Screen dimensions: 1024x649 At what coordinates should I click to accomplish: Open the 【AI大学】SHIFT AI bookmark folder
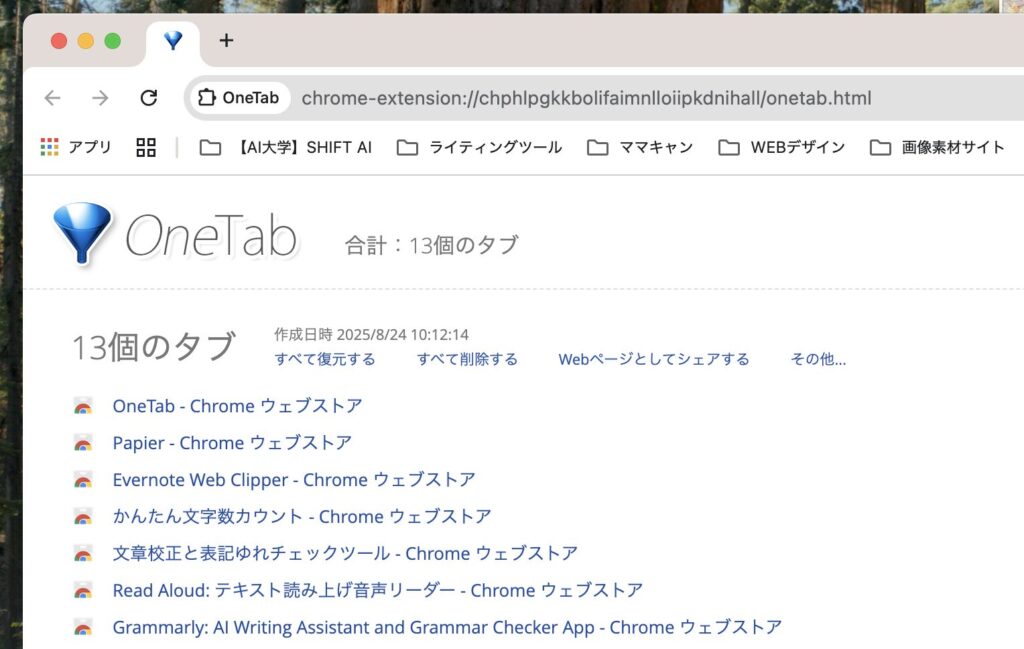[286, 147]
